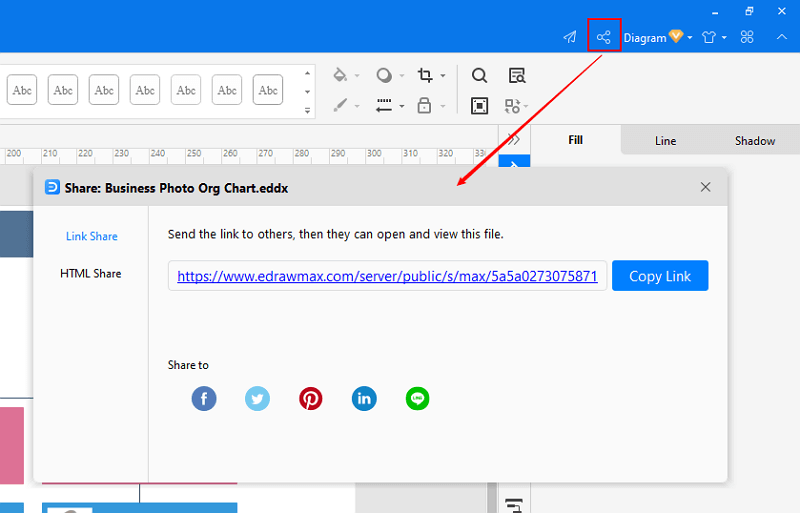This screenshot has width=800, height=513.
Task: Open the Crop dropdown arrow
Action: [443, 76]
